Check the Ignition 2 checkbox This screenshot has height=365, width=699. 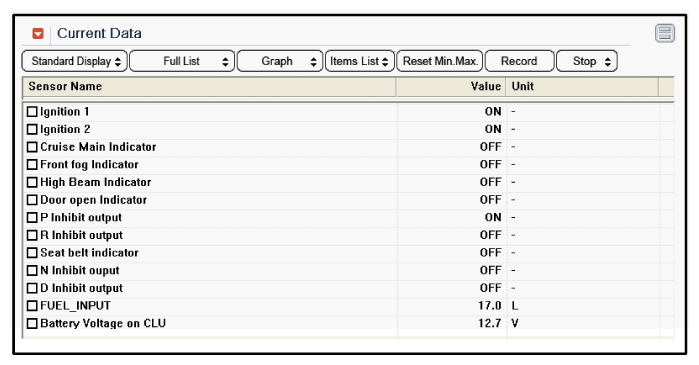(32, 129)
